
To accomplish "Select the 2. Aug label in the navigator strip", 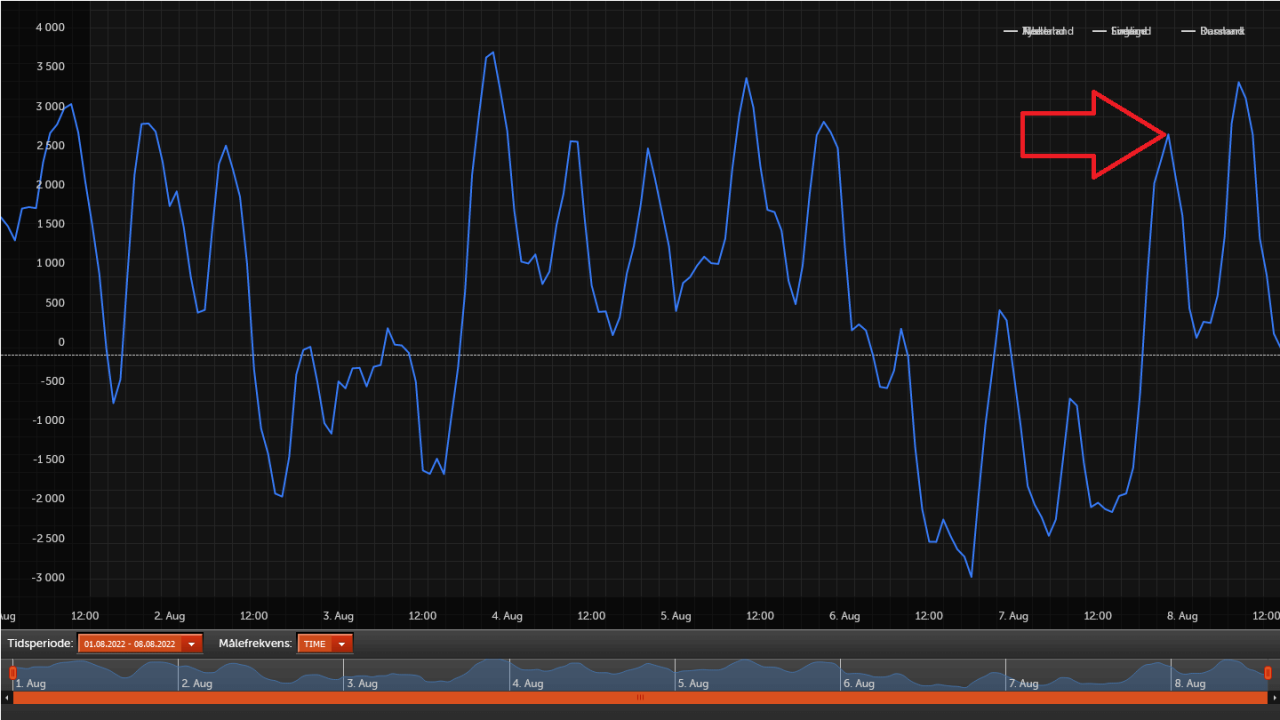I will (197, 684).
